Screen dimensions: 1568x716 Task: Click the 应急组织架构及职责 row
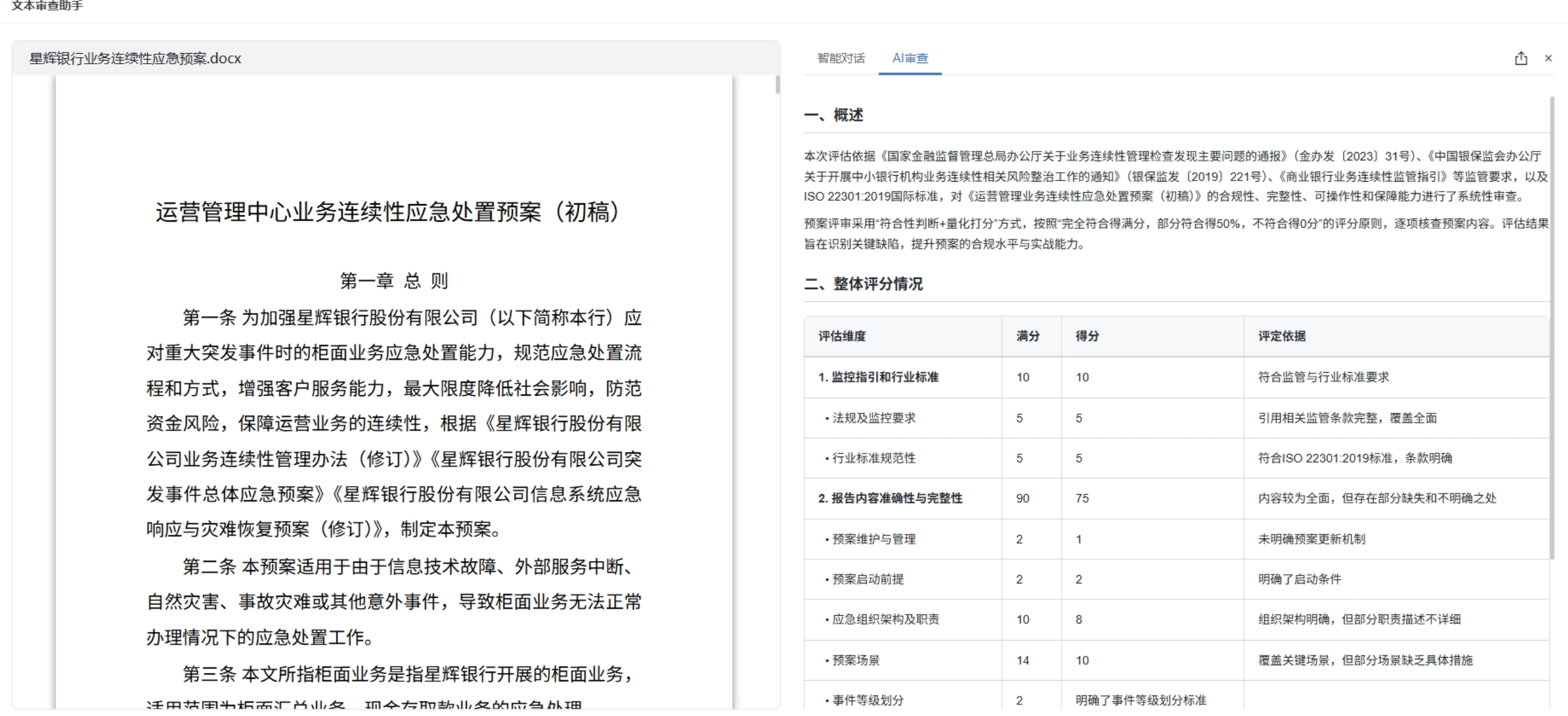point(885,620)
